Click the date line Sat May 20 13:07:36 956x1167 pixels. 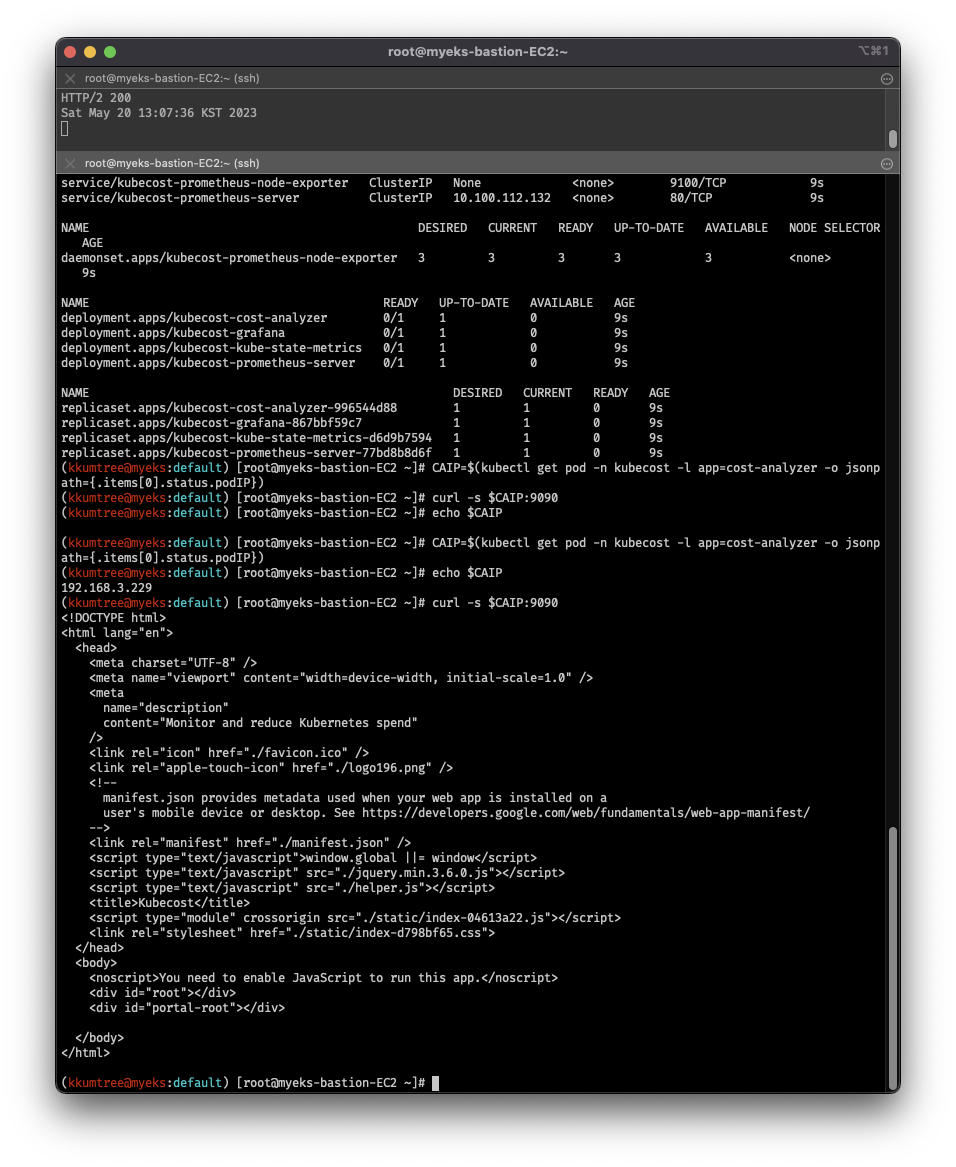coord(159,112)
